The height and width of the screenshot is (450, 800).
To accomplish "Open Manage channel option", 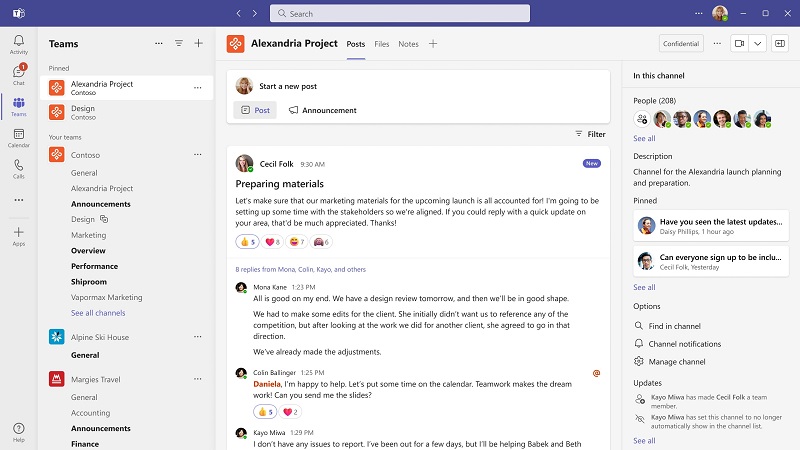I will pos(670,362).
